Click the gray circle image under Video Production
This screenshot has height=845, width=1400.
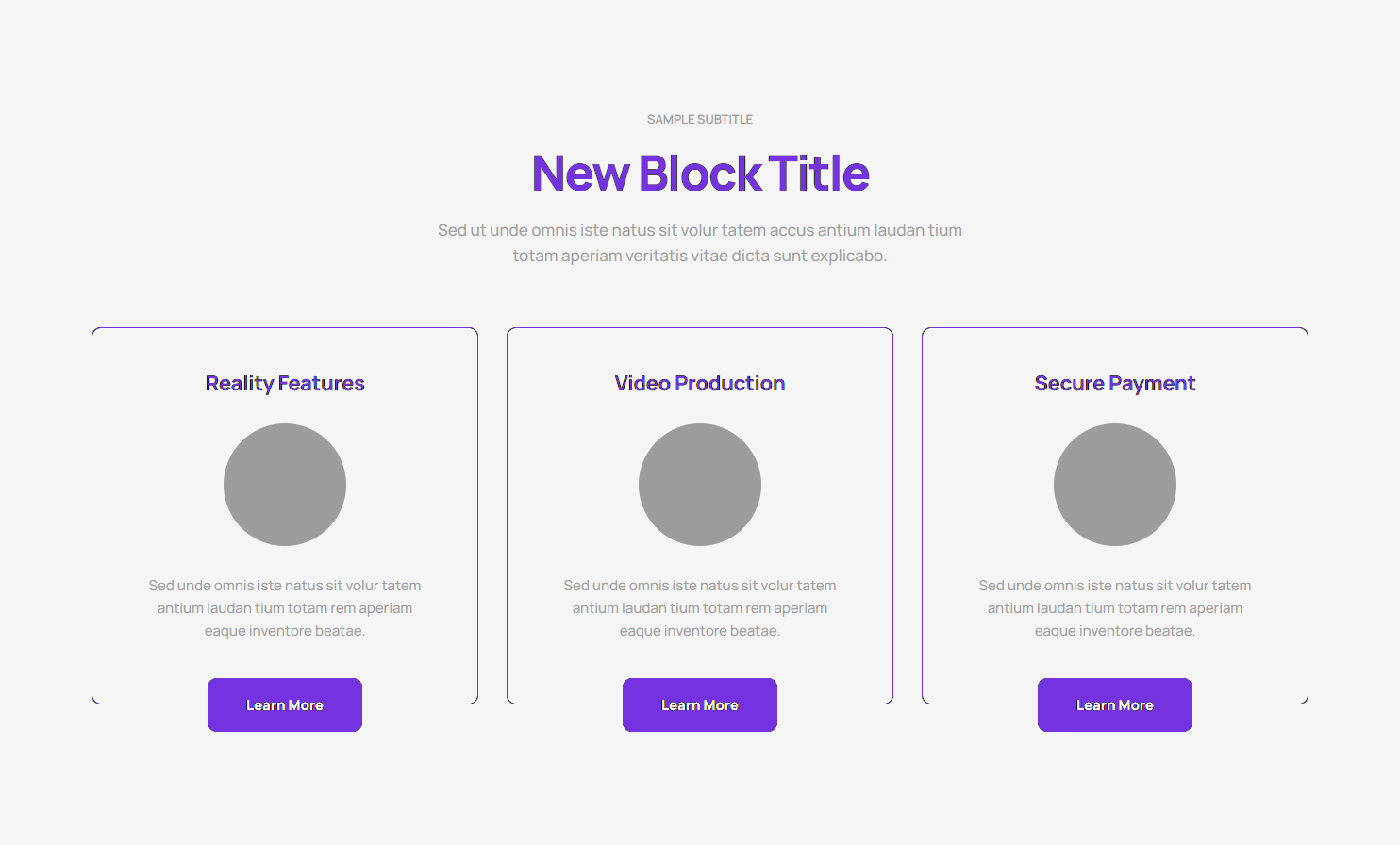tap(700, 485)
